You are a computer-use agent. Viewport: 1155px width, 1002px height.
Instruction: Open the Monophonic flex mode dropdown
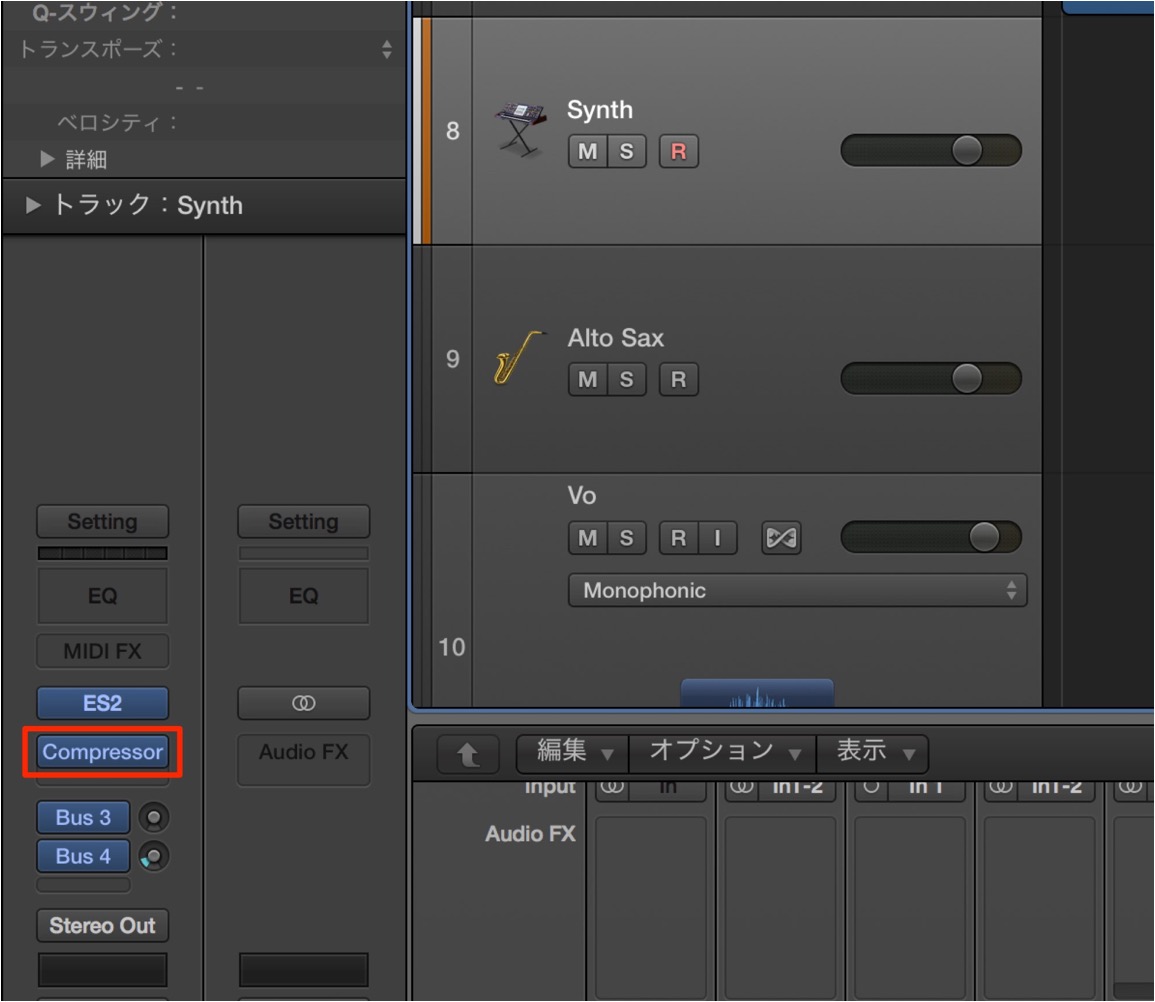tap(797, 590)
